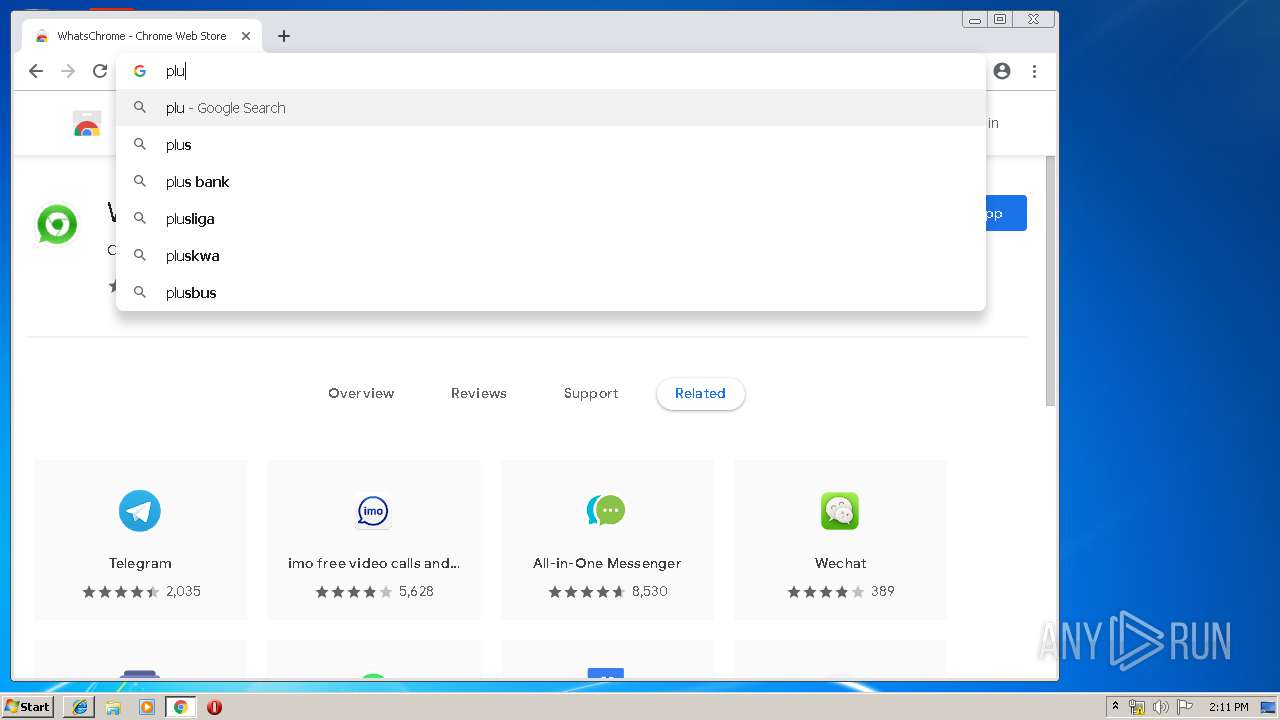Click the Wechat logo icon

click(840, 511)
